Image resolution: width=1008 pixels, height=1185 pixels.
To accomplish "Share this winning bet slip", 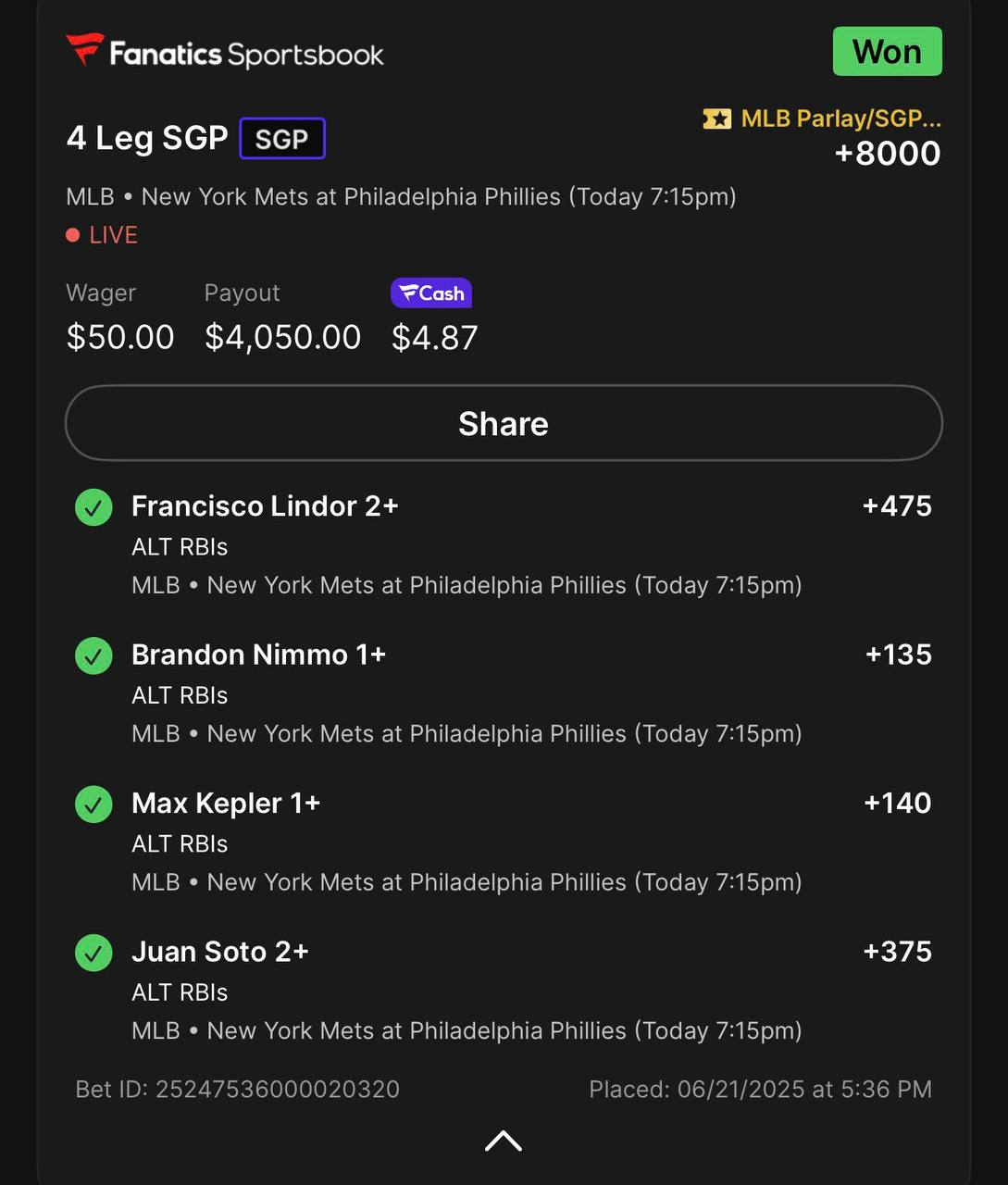I will click(504, 423).
